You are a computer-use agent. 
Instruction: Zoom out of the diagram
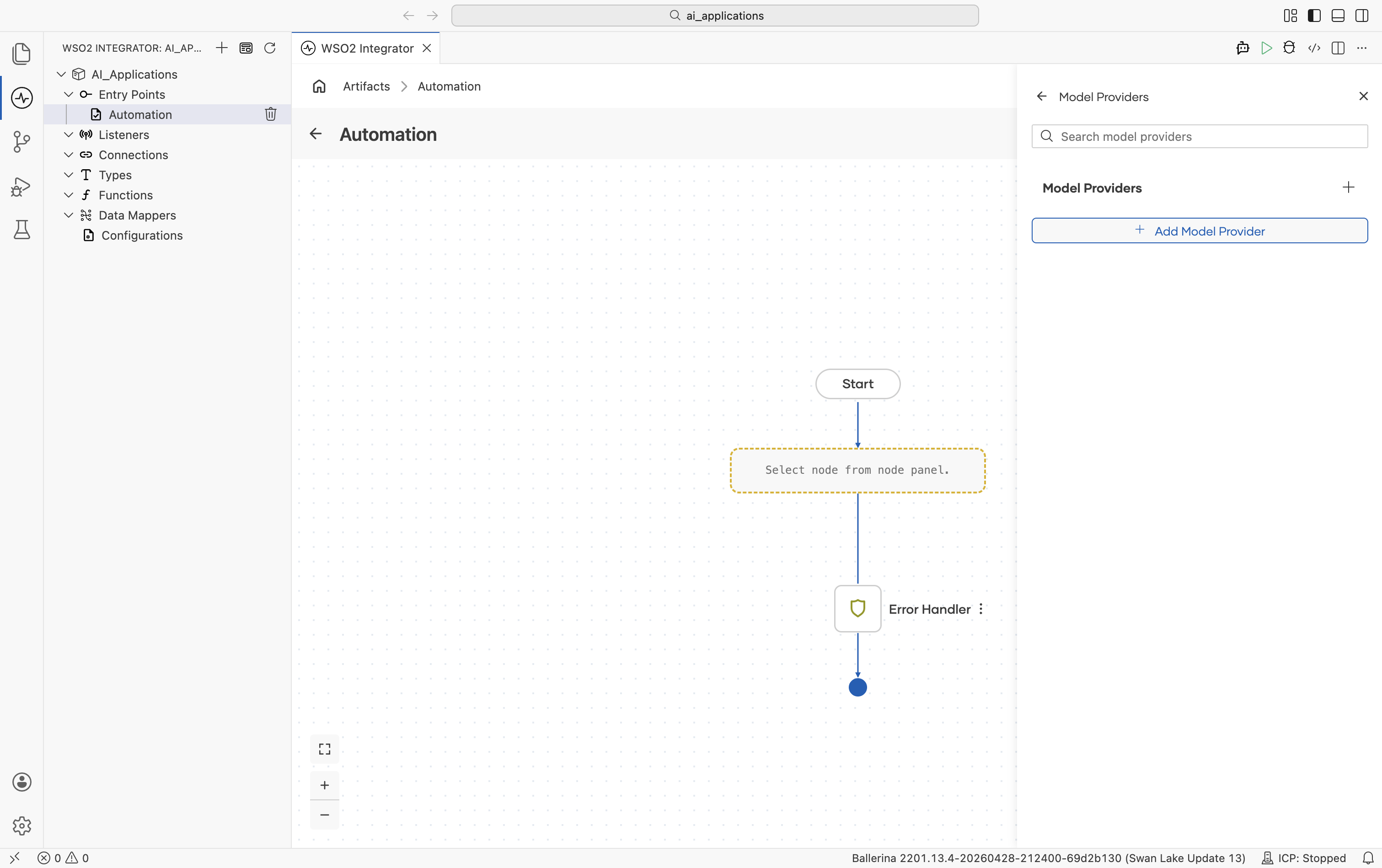(x=324, y=814)
